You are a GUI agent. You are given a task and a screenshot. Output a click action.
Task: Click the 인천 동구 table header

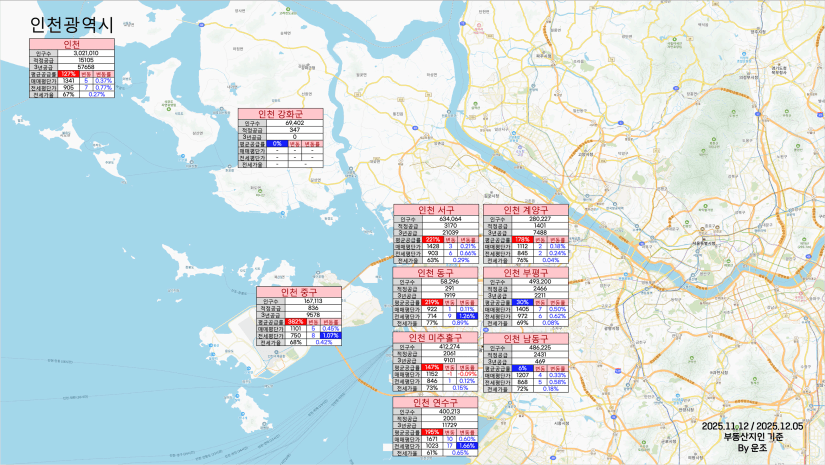[436, 273]
